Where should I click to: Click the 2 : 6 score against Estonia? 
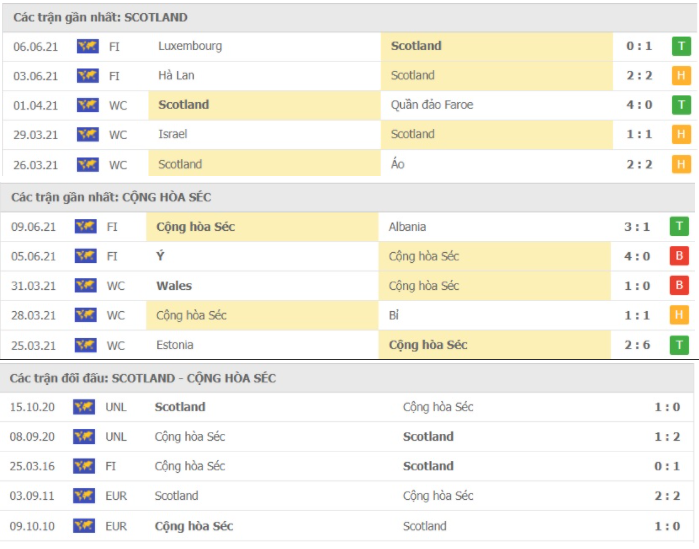(x=637, y=345)
